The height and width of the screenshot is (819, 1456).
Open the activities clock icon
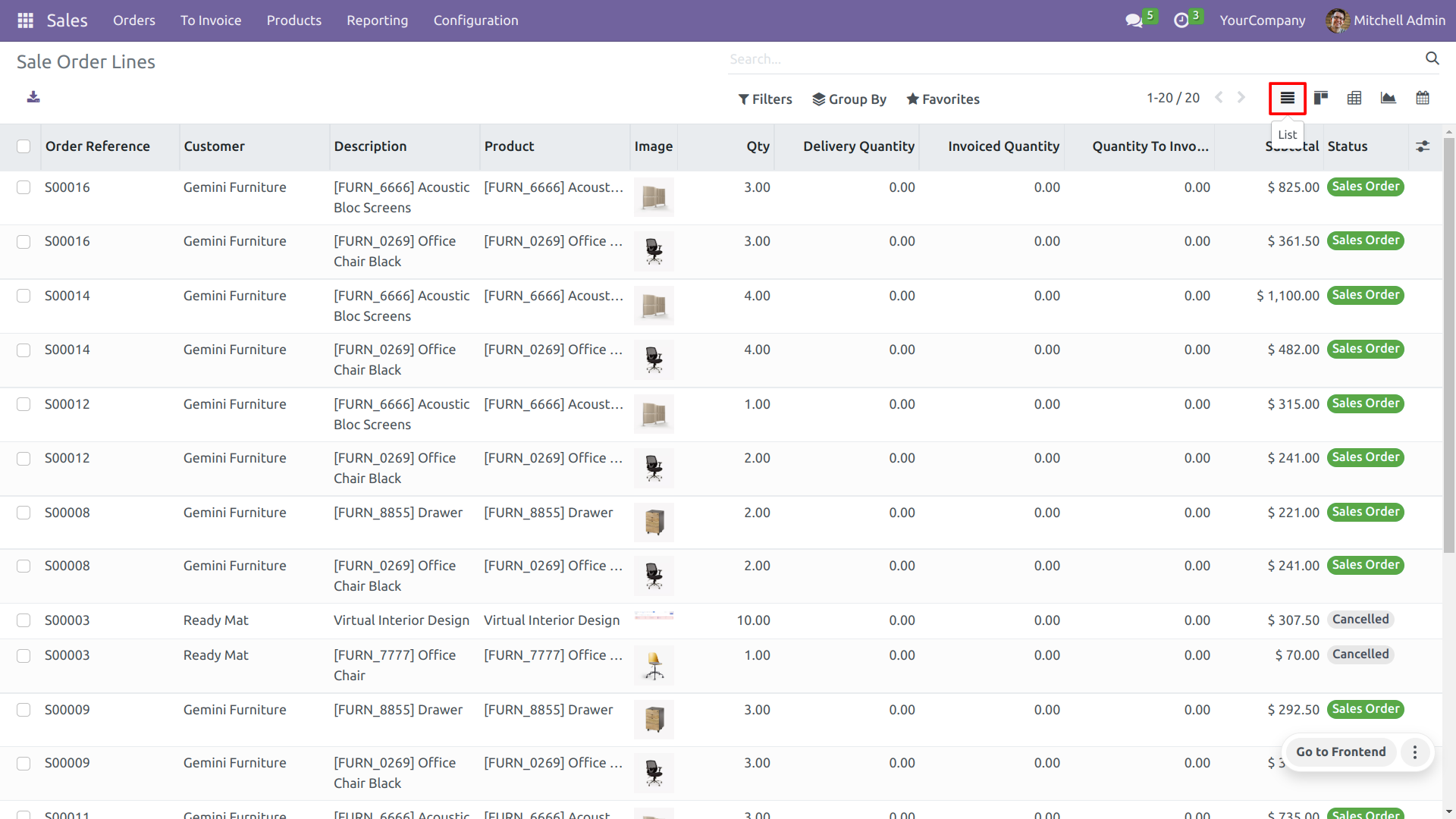pos(1181,20)
